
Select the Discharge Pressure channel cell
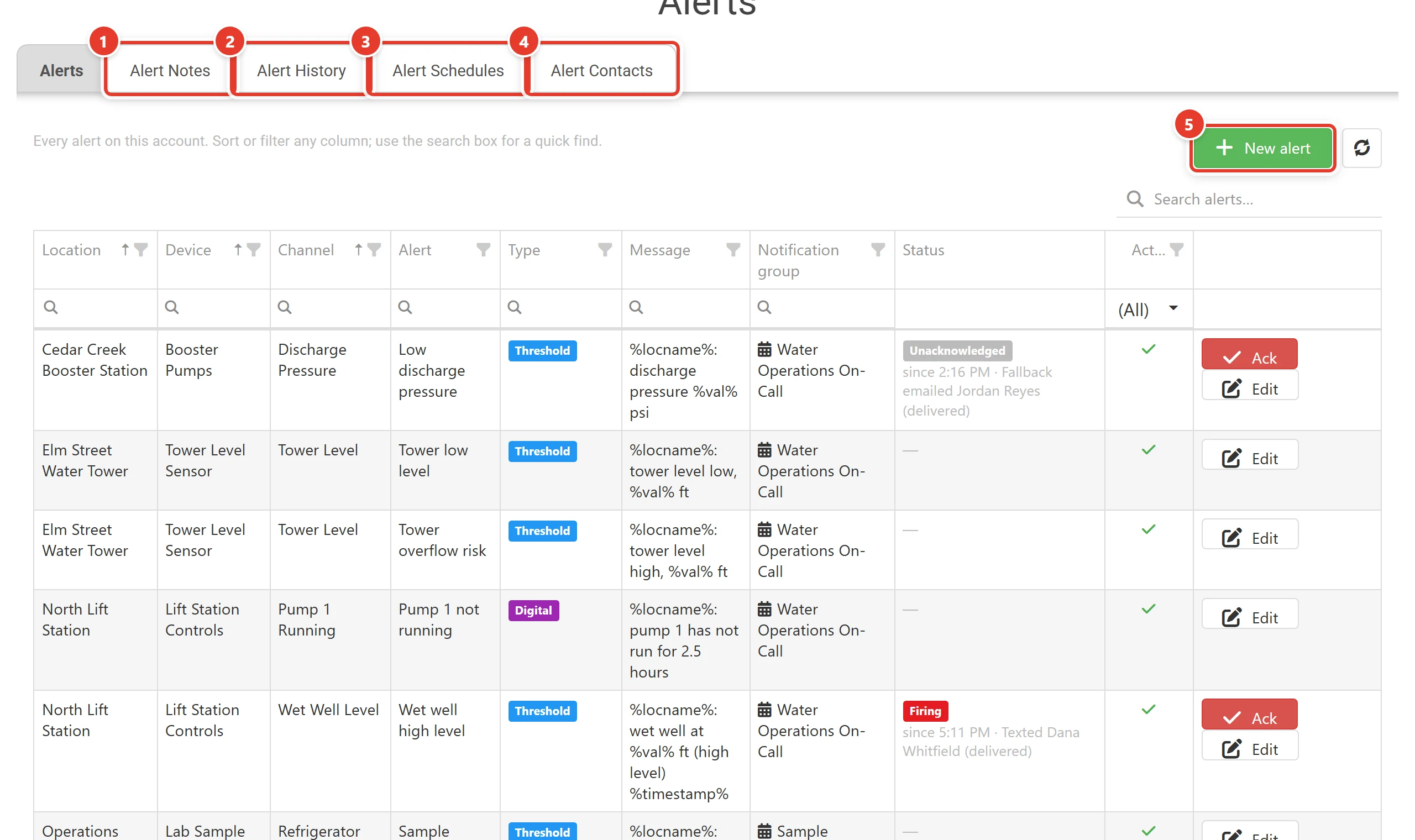coord(330,380)
